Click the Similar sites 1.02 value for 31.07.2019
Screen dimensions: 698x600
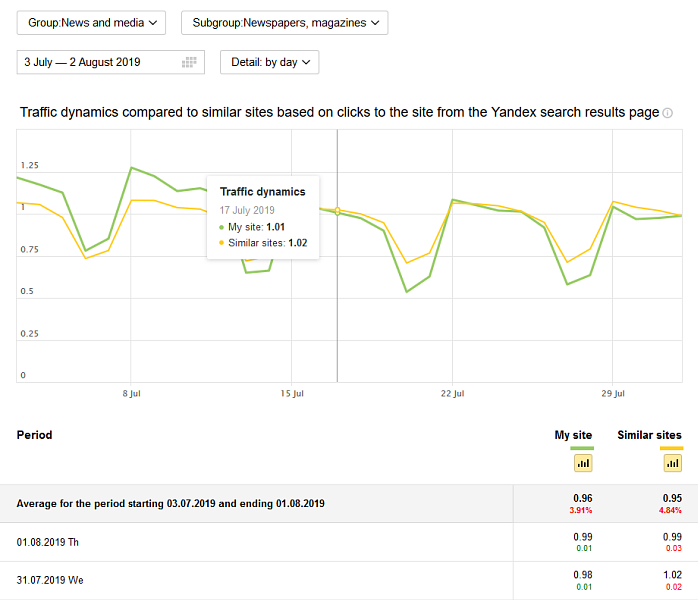tap(673, 575)
